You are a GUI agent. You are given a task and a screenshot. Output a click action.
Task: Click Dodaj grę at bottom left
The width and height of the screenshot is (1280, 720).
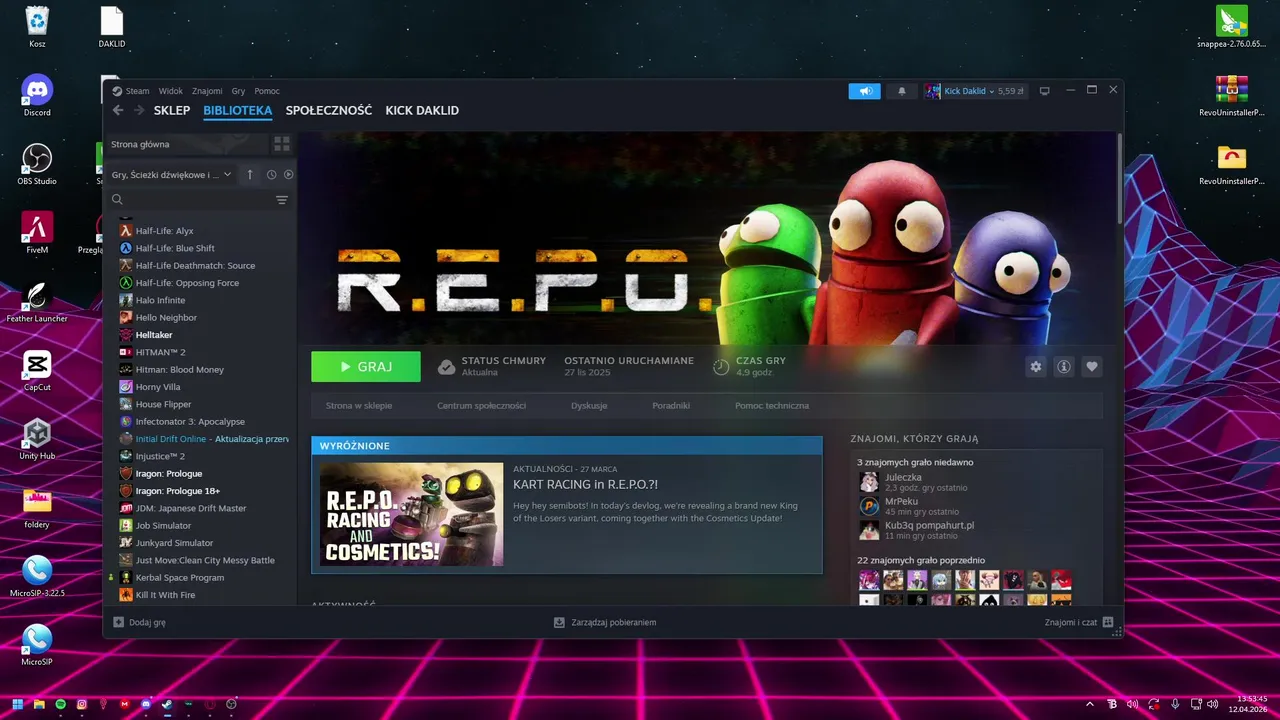coord(140,622)
